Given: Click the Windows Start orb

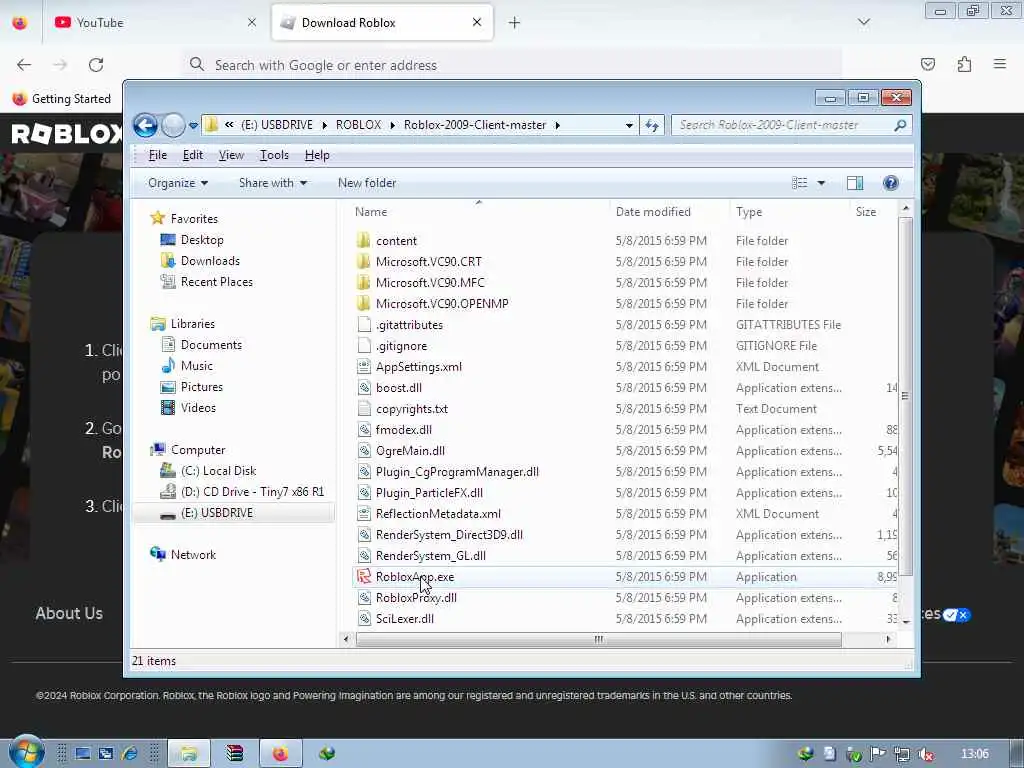Looking at the screenshot, I should pos(27,752).
